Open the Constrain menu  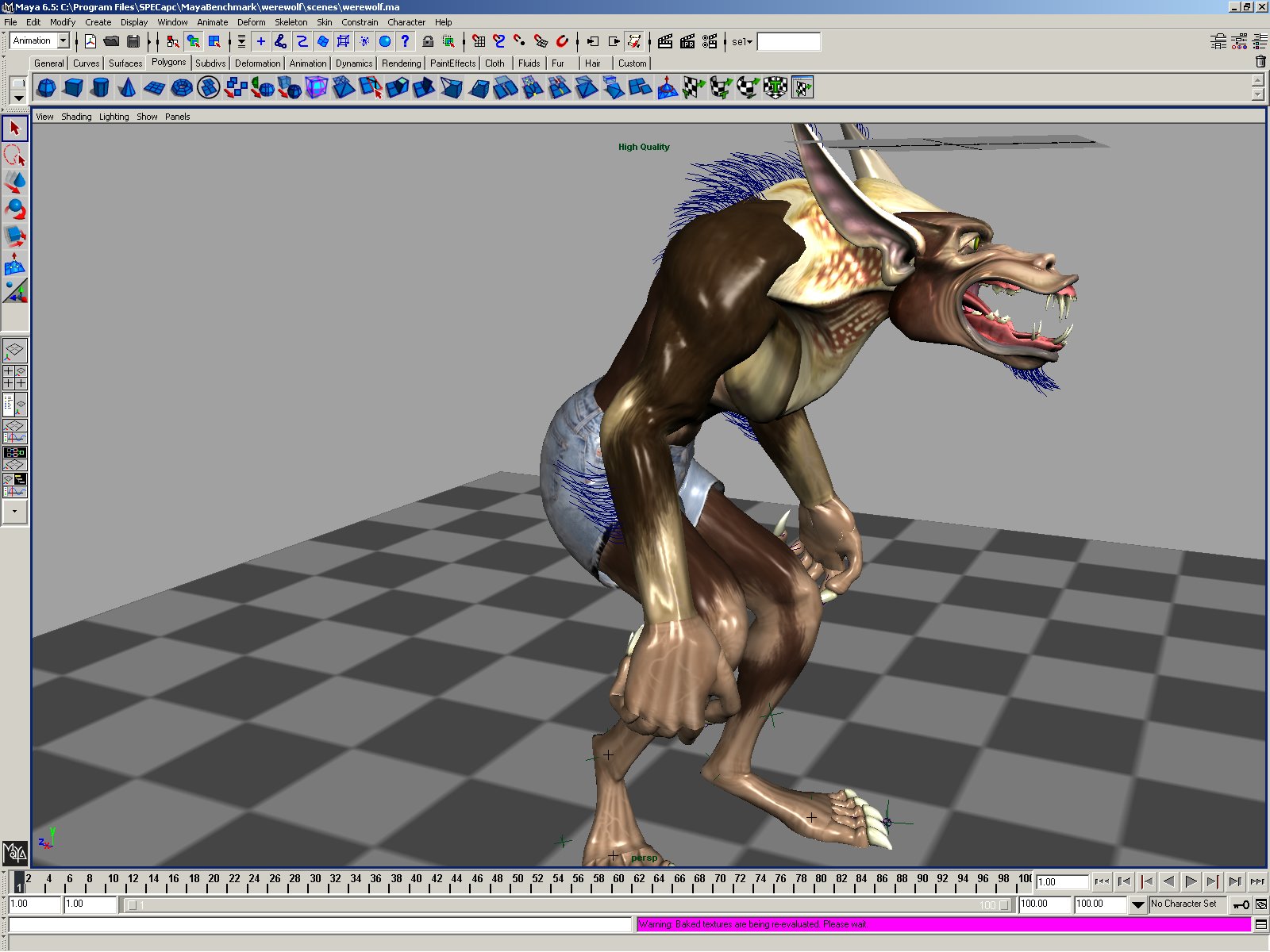360,22
